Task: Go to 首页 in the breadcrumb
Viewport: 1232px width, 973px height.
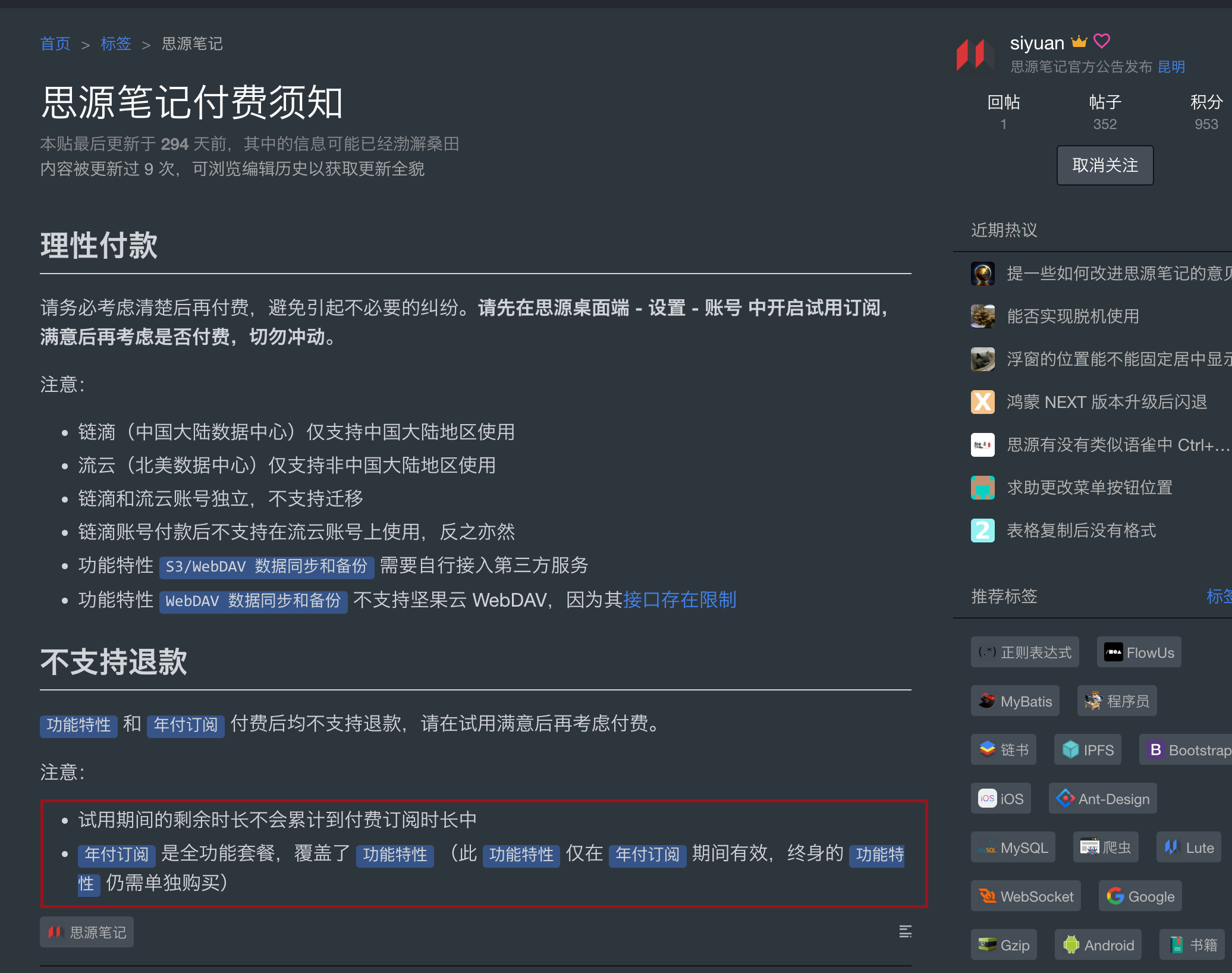Action: pos(55,43)
